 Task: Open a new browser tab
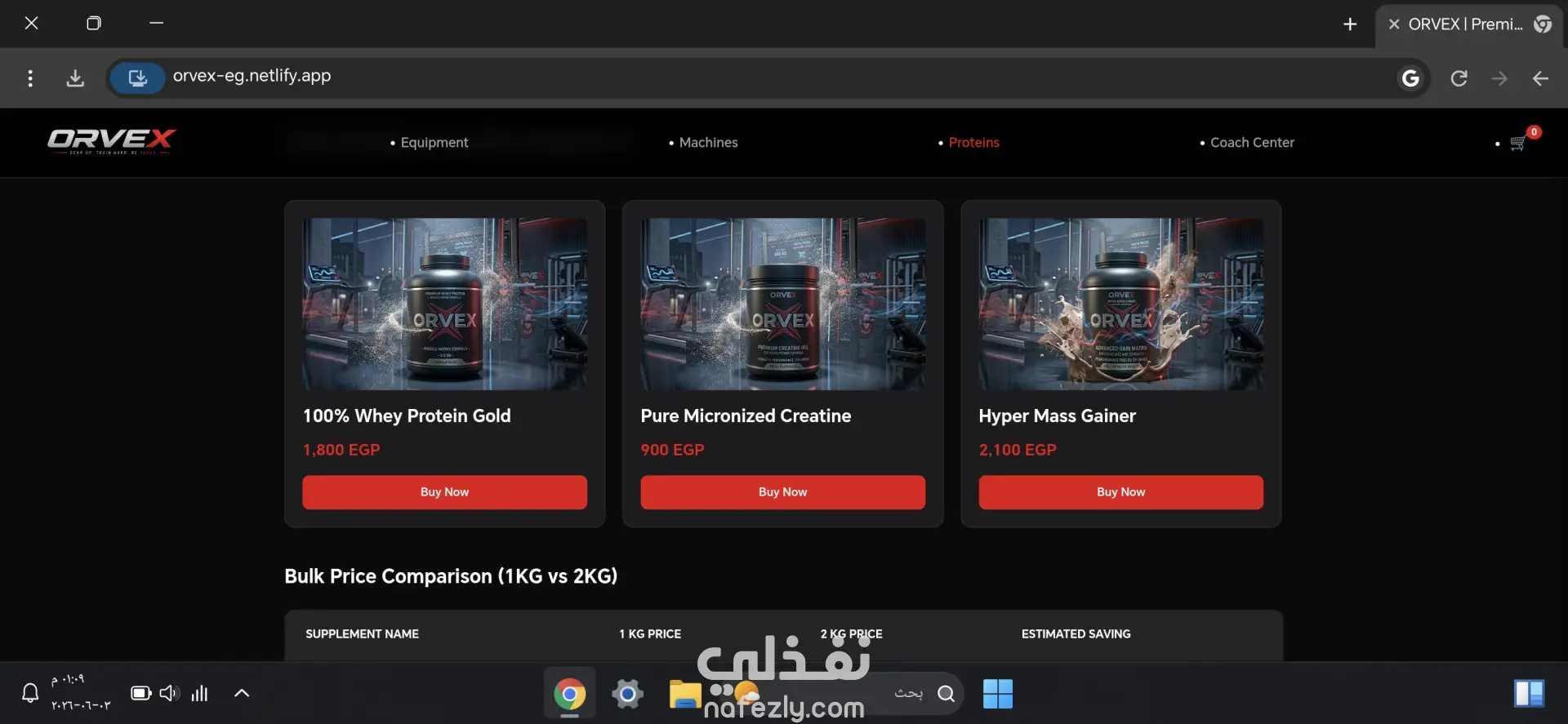(1350, 24)
